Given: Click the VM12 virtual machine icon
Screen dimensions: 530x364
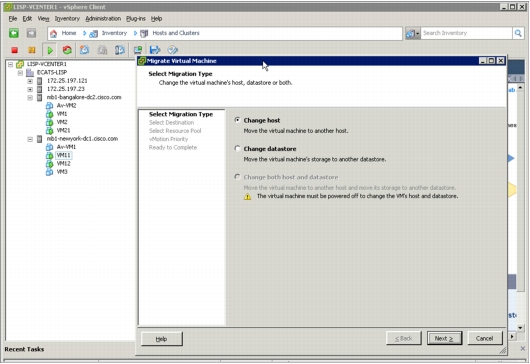Looking at the screenshot, I should [49, 164].
